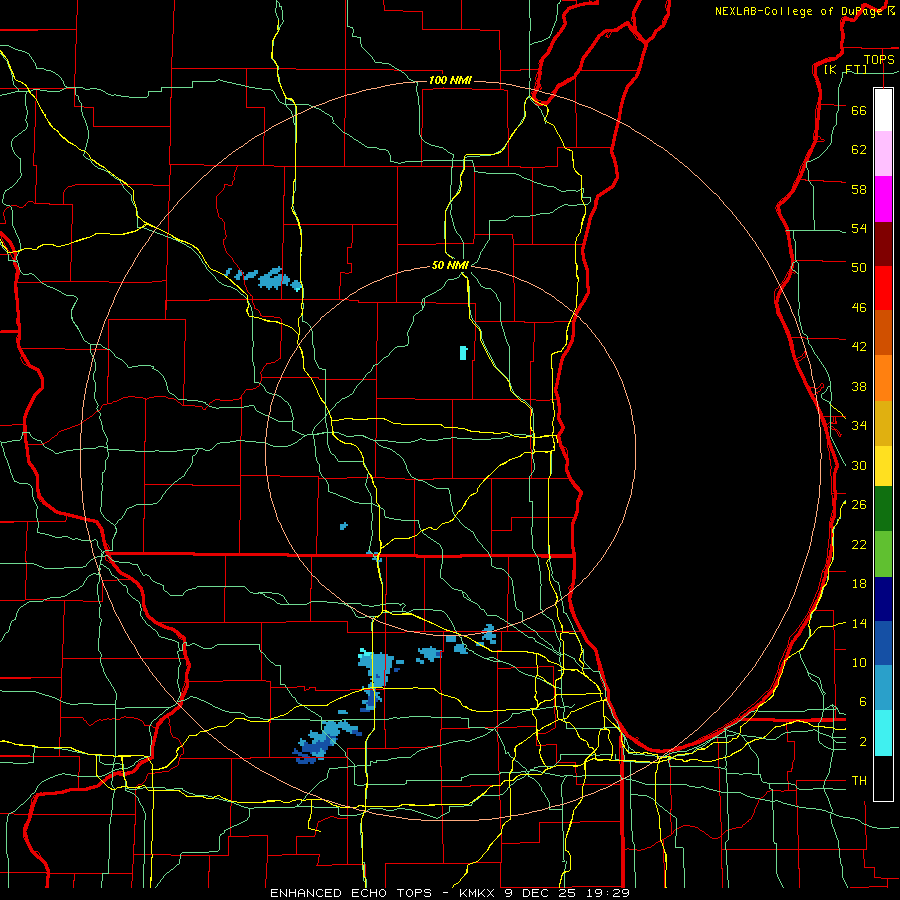
Task: Click the K FT units label
Action: pos(845,69)
